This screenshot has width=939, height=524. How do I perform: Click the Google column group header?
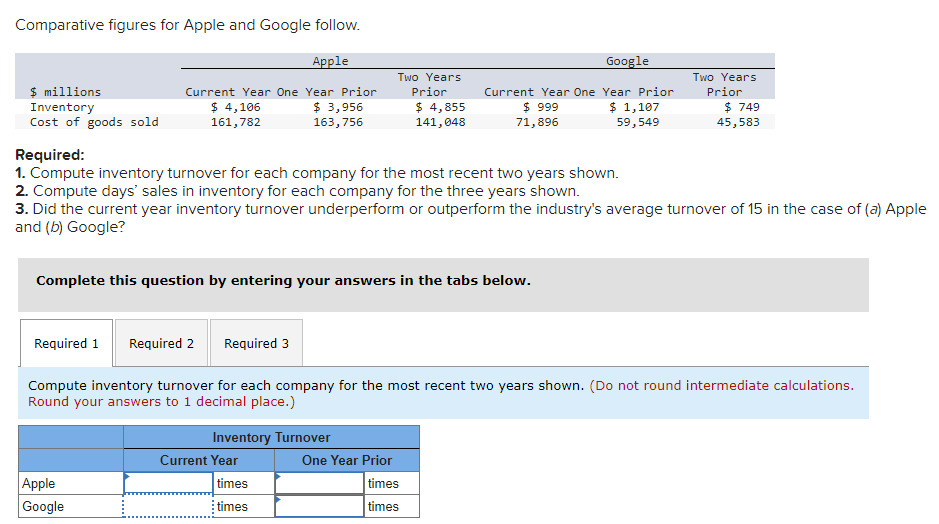627,61
